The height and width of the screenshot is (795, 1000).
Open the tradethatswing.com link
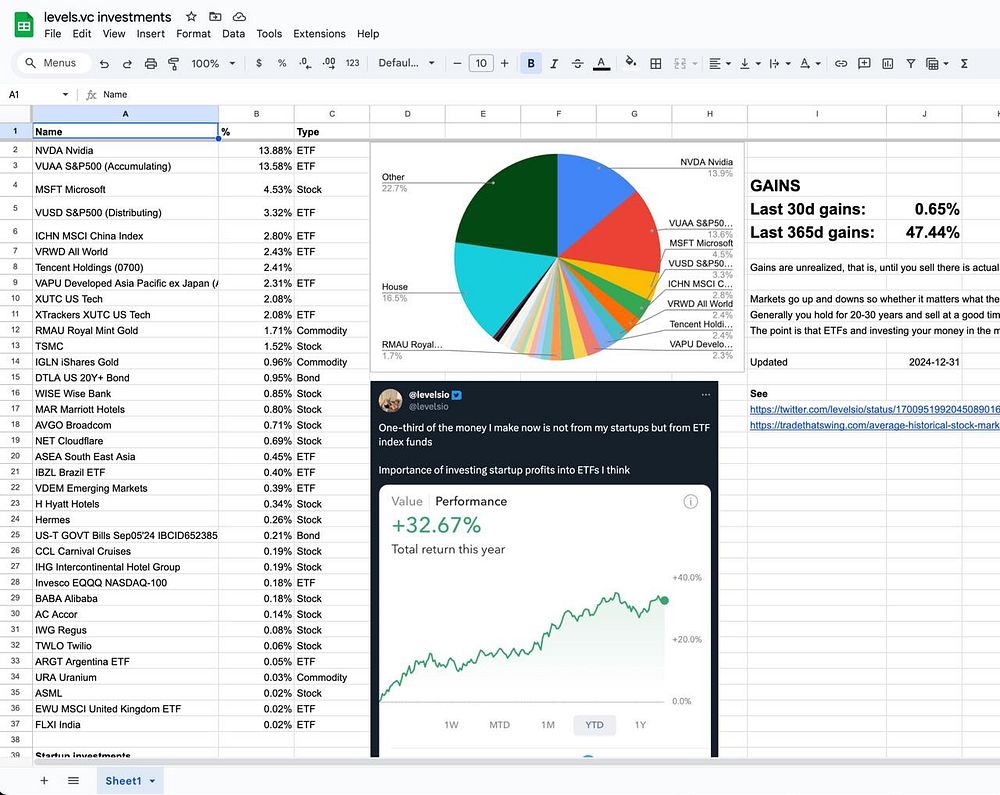[x=874, y=425]
